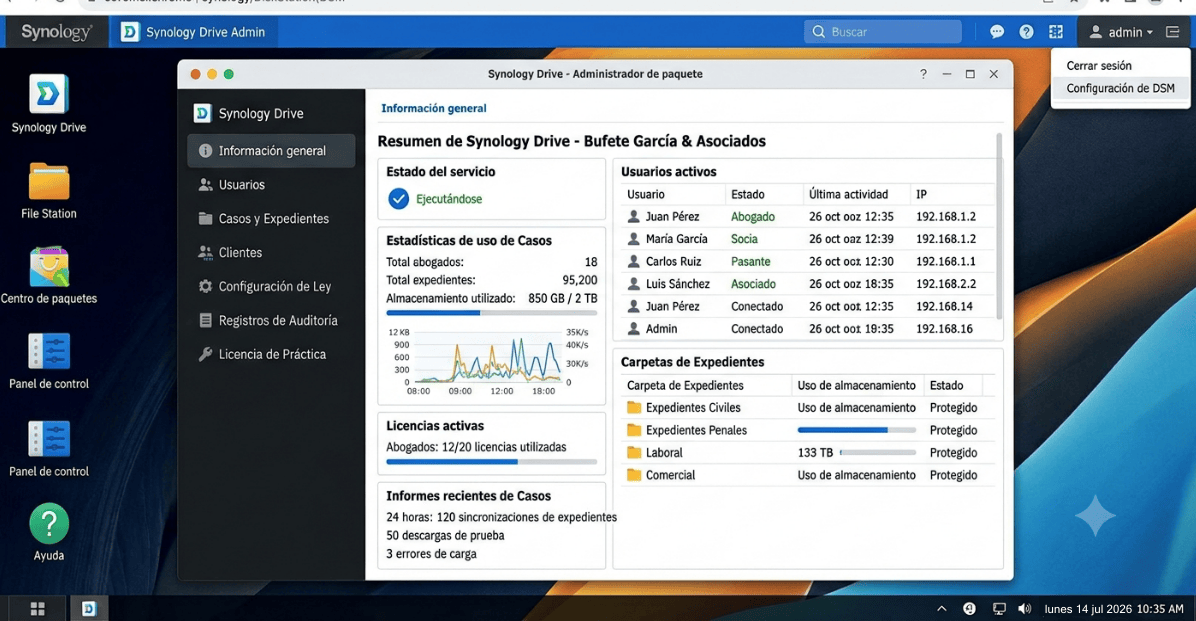Click the Synology logo in top bar

pyautogui.click(x=56, y=32)
